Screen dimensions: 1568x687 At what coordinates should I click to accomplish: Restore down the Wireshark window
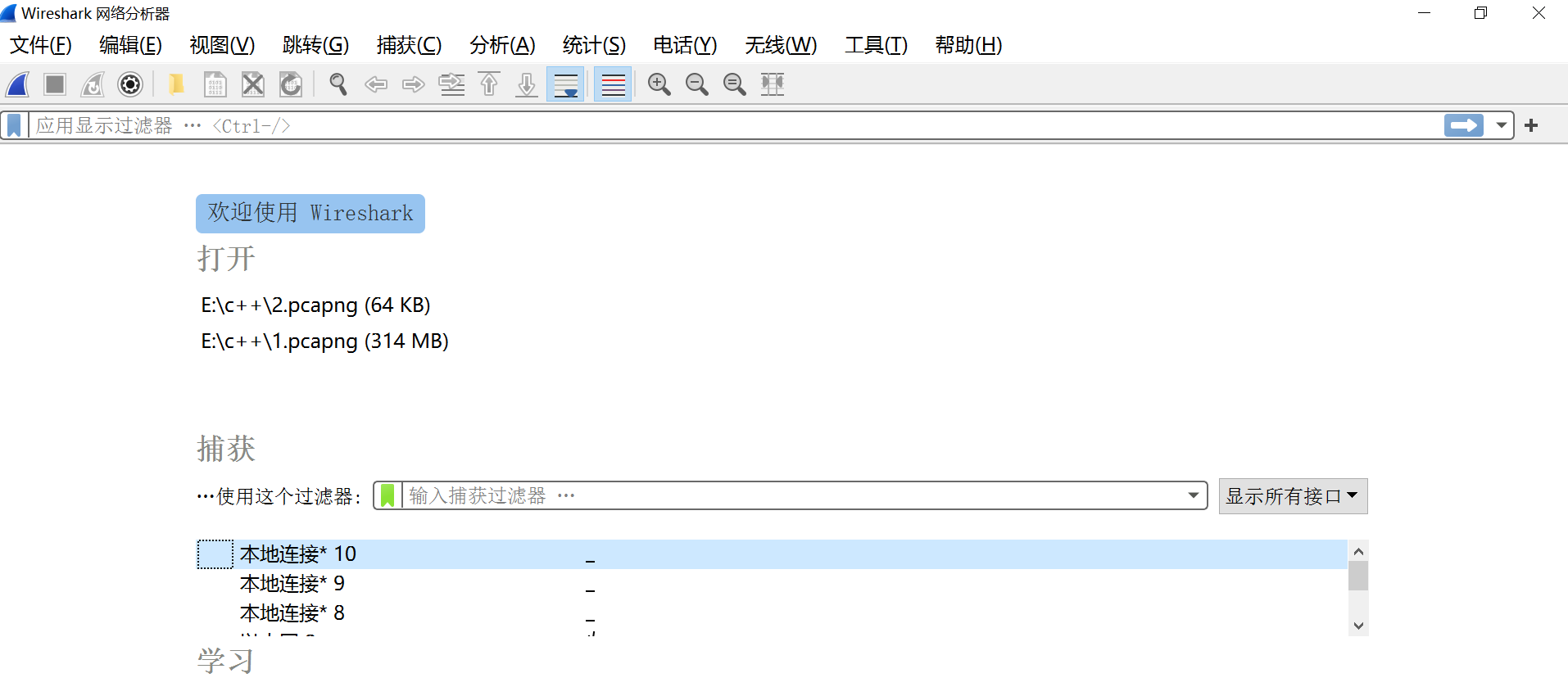(1480, 13)
